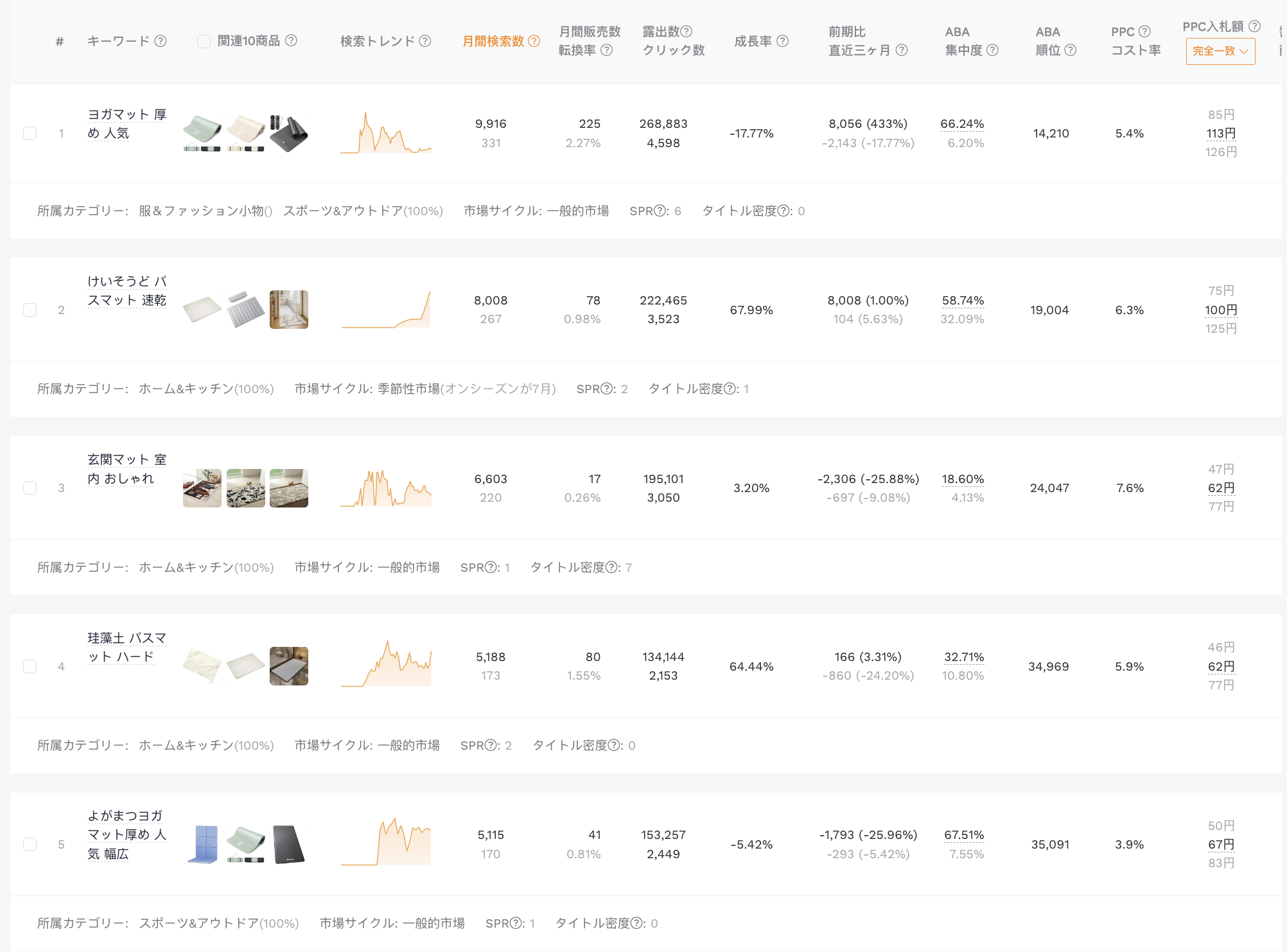The image size is (1287, 952).
Task: Select the checkbox for けいそうど バスマット row
Action: (x=30, y=310)
